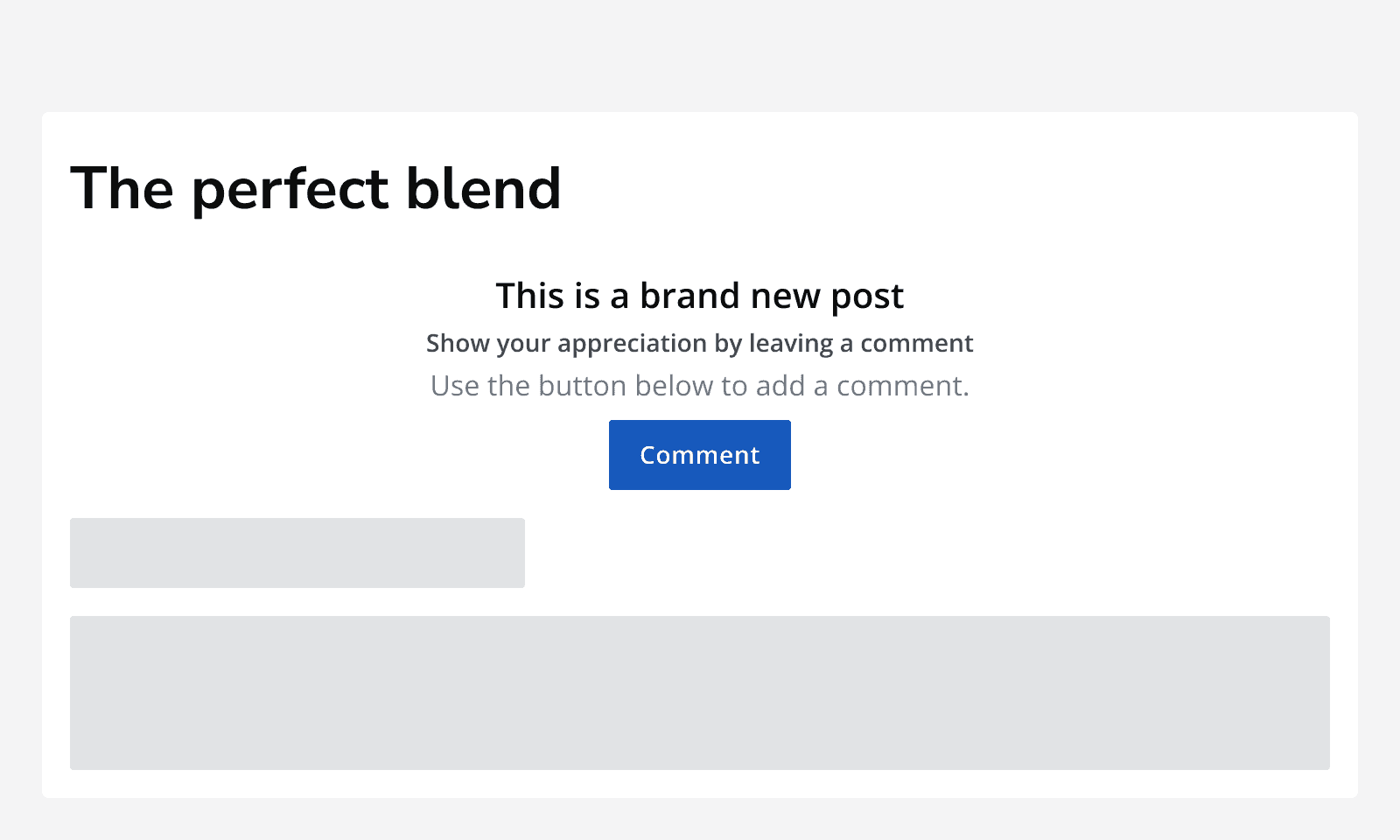Image resolution: width=1400 pixels, height=840 pixels.
Task: Click the text 'Show your appreciation by leaving a comment'
Action: tap(699, 343)
